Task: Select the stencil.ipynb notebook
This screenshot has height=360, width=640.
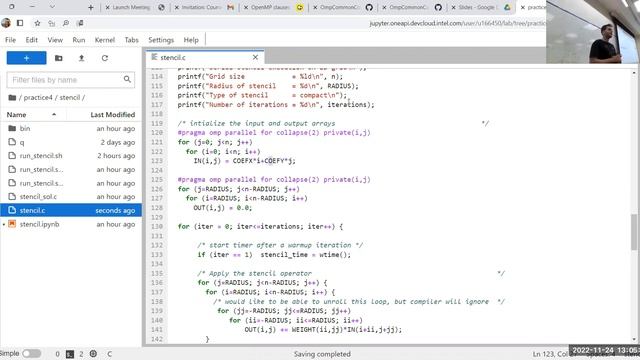Action: point(71,224)
